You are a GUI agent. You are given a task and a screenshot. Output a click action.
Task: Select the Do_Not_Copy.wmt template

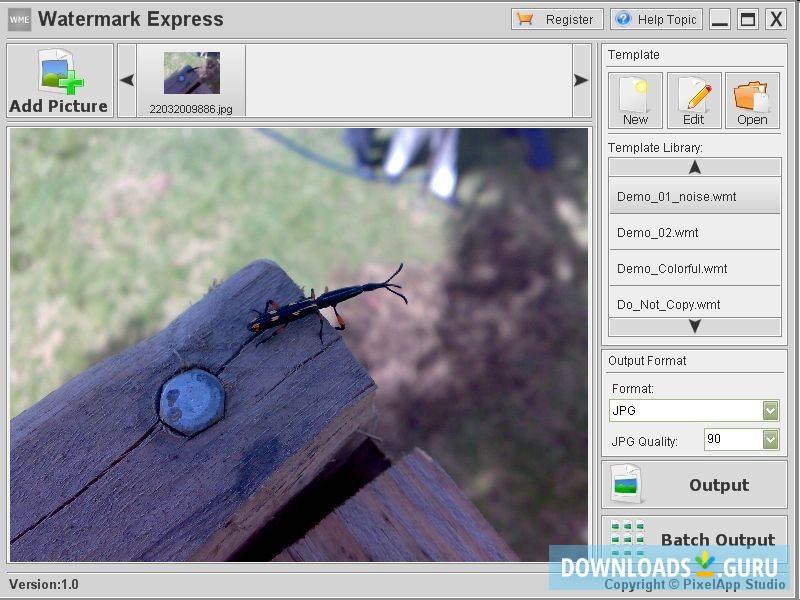[x=694, y=304]
